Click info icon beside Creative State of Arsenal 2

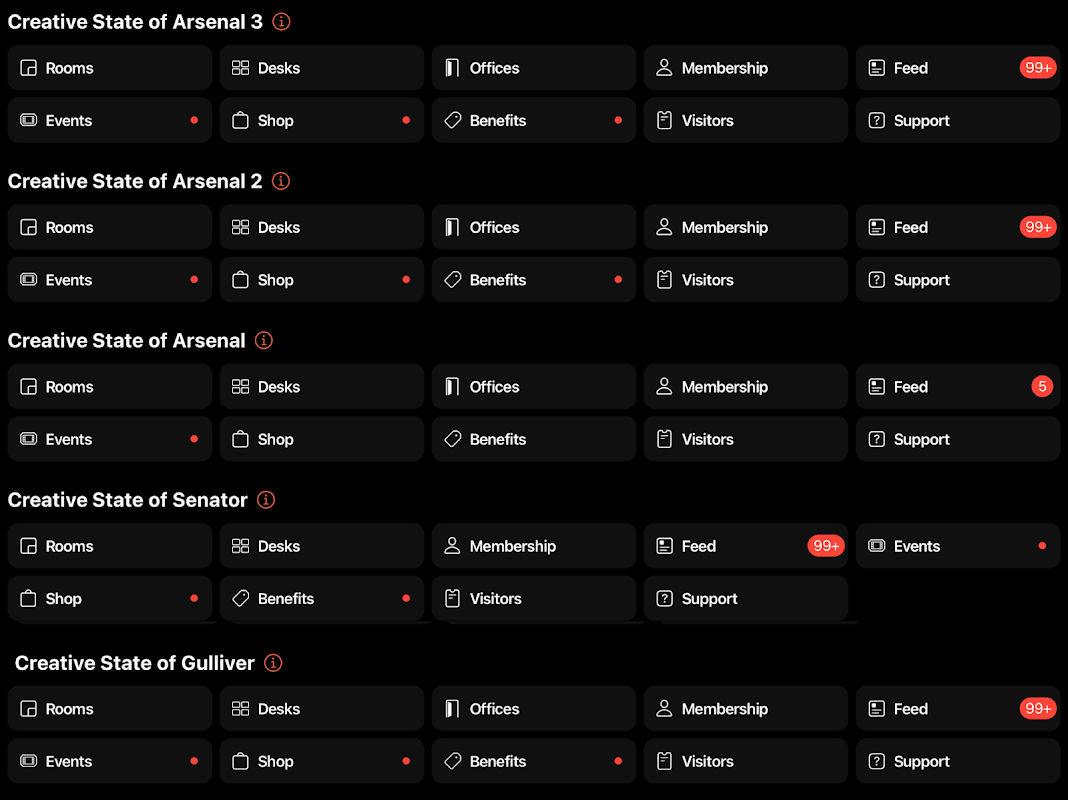coord(281,181)
